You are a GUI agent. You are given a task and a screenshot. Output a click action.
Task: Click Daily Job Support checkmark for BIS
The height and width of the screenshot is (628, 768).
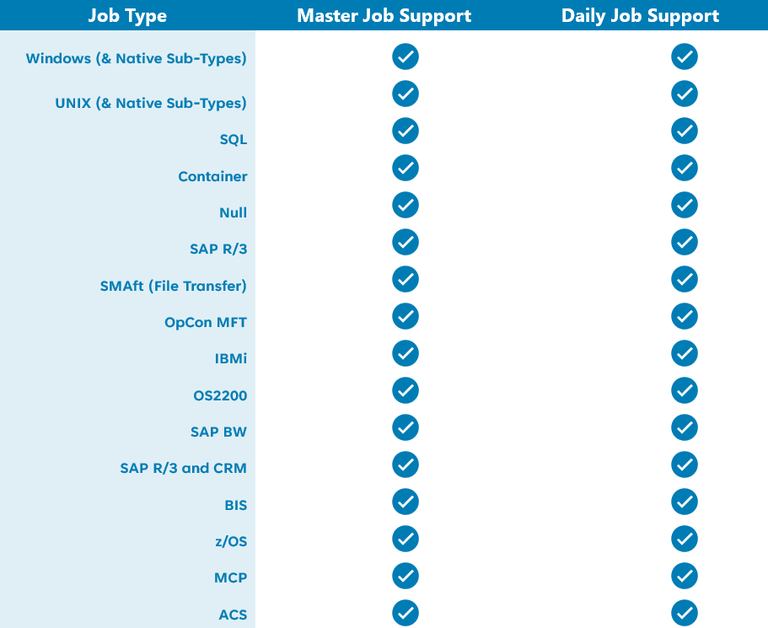(x=684, y=501)
